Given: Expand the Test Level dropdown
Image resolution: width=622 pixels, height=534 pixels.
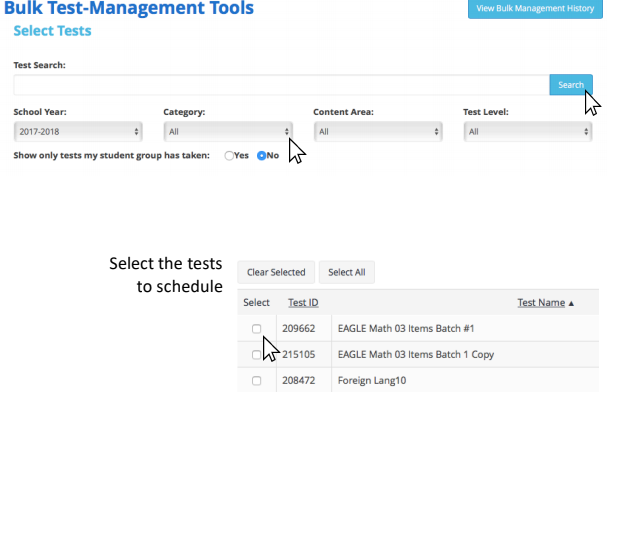Looking at the screenshot, I should 528,132.
